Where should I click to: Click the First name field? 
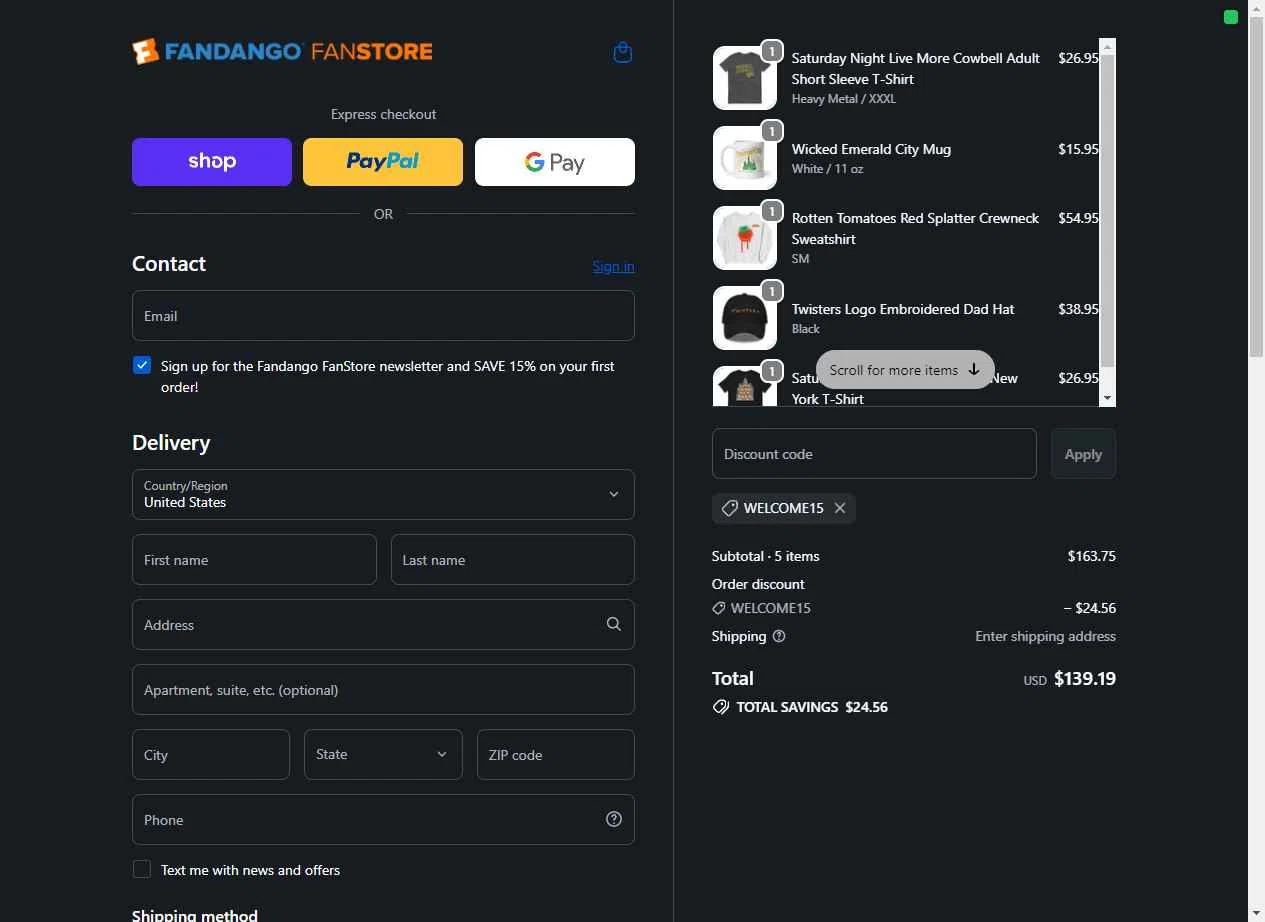point(254,560)
